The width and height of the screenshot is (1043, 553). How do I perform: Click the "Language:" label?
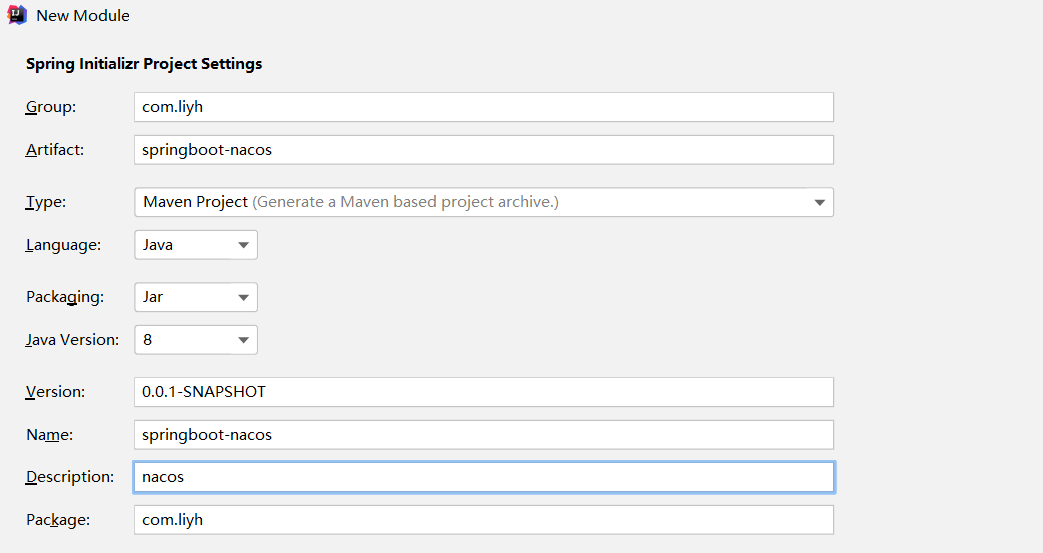63,245
